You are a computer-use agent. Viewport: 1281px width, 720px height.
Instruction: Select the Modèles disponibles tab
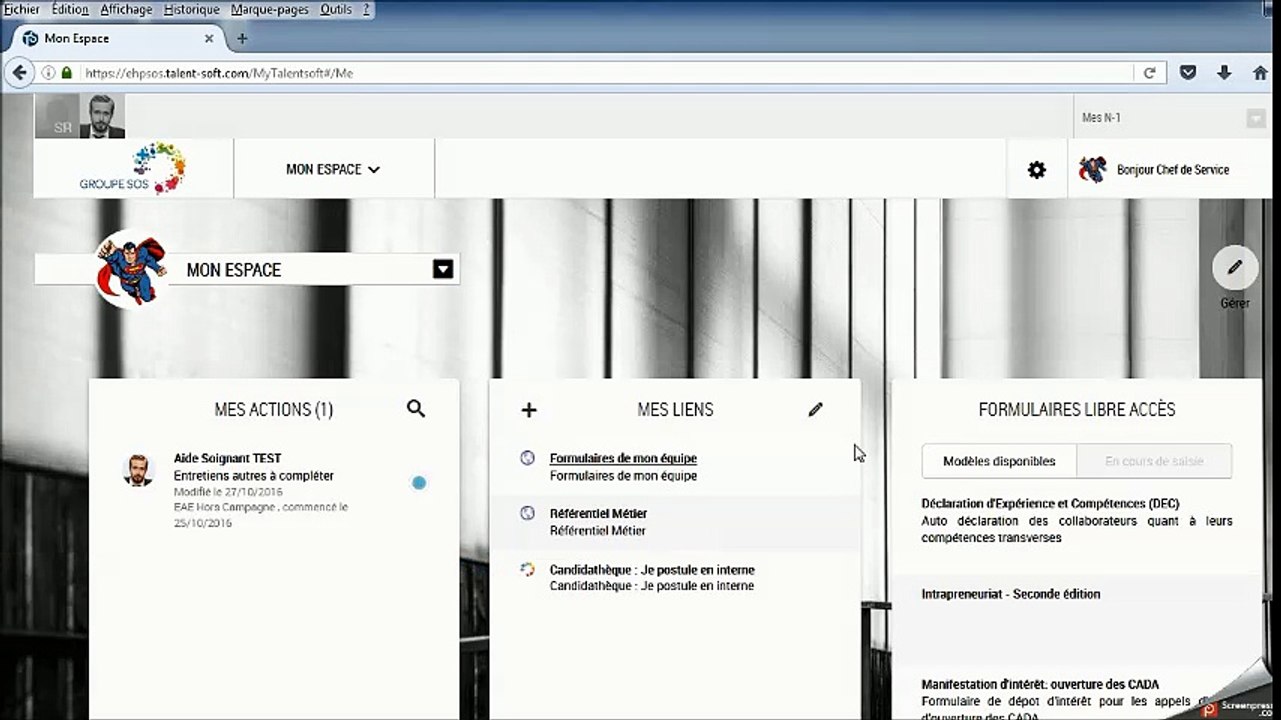(999, 461)
